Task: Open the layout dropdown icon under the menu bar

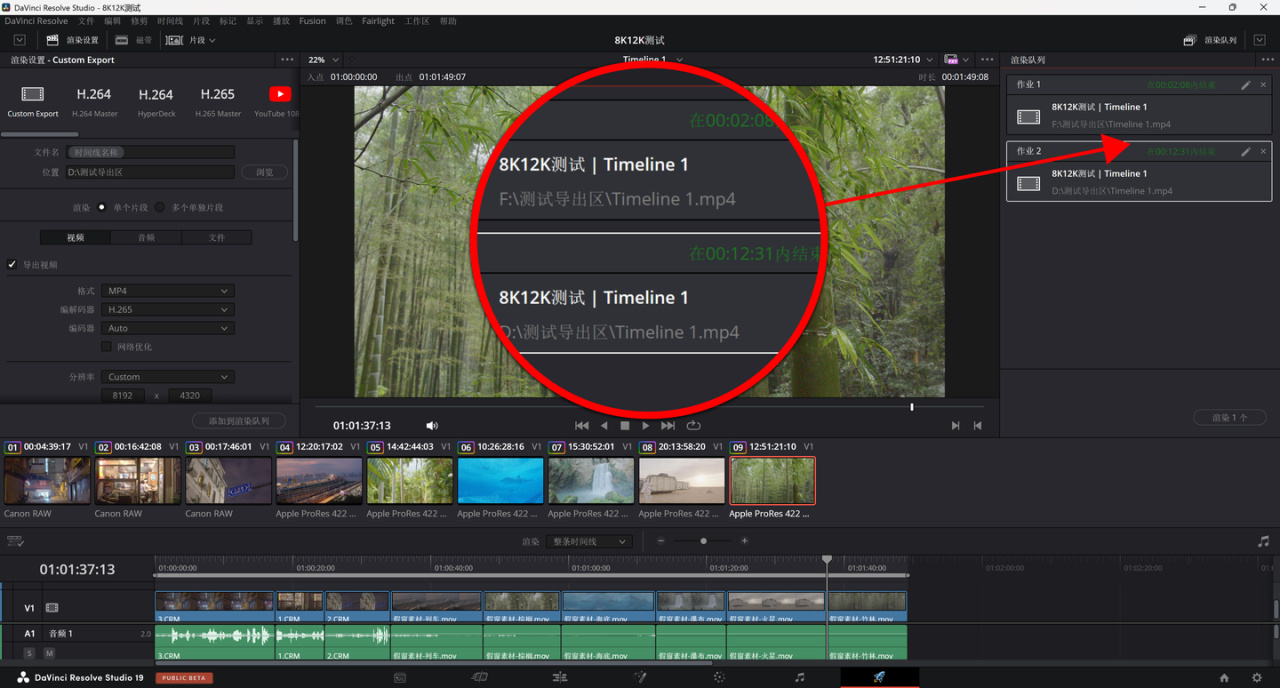Action: tap(19, 40)
